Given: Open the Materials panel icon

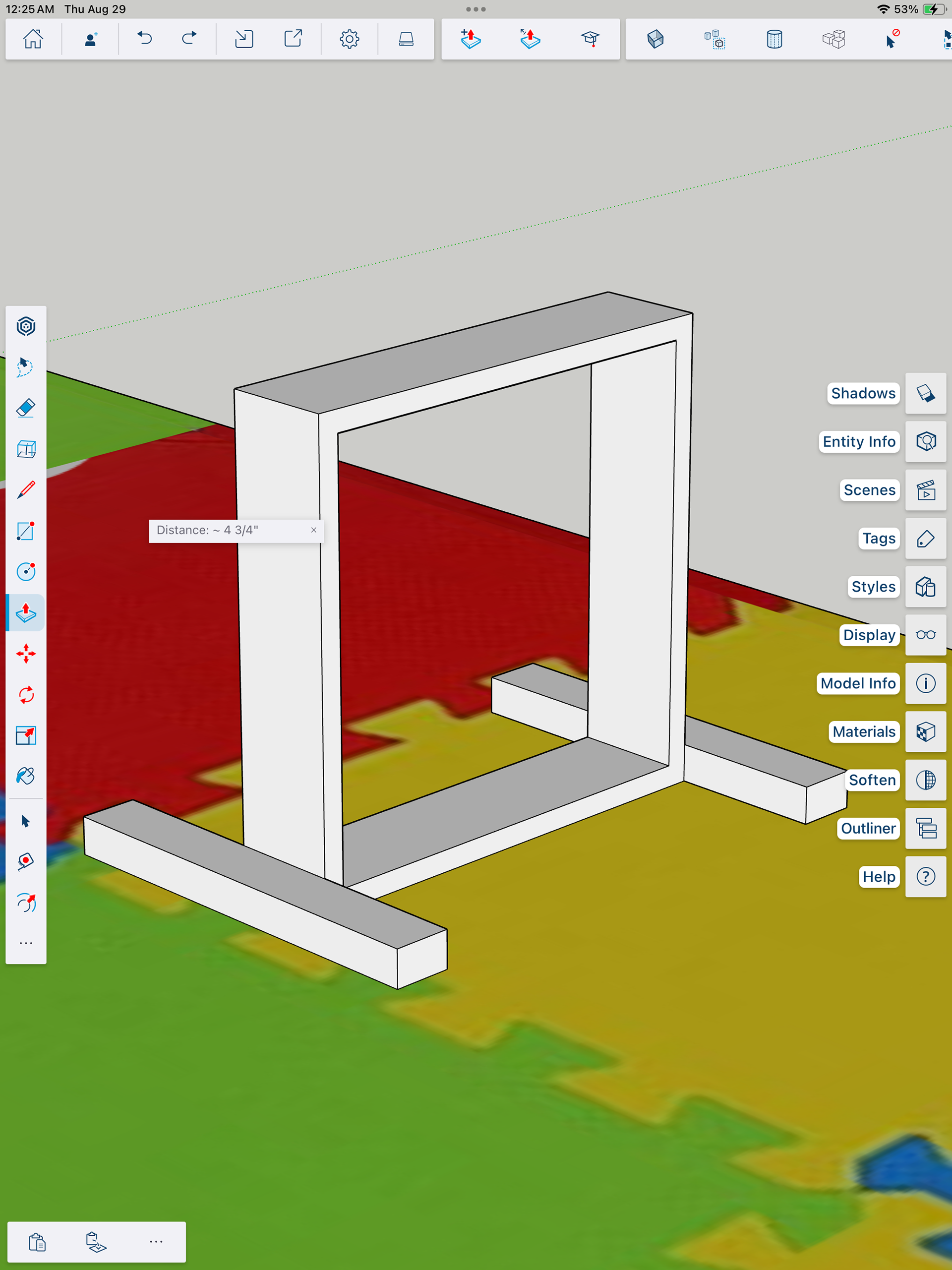Looking at the screenshot, I should [x=925, y=731].
